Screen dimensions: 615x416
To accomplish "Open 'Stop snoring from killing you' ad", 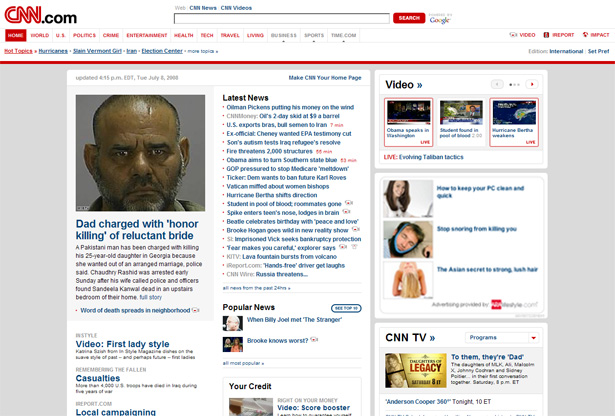I will point(477,229).
